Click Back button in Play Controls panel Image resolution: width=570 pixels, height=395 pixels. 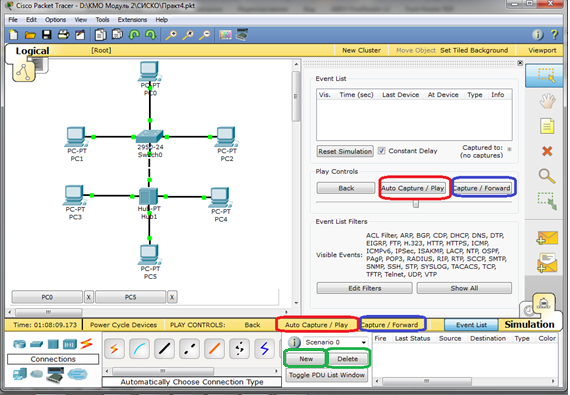[x=346, y=188]
